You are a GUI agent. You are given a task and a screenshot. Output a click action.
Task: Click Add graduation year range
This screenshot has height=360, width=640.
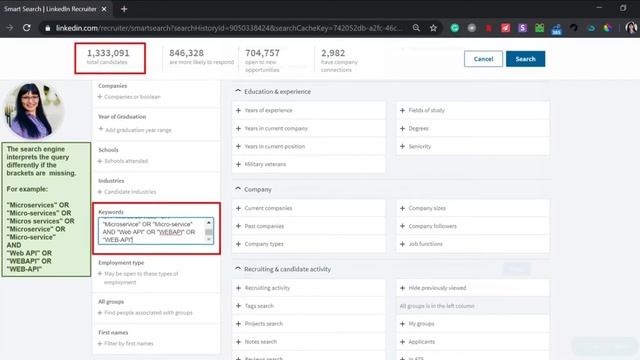click(x=135, y=130)
